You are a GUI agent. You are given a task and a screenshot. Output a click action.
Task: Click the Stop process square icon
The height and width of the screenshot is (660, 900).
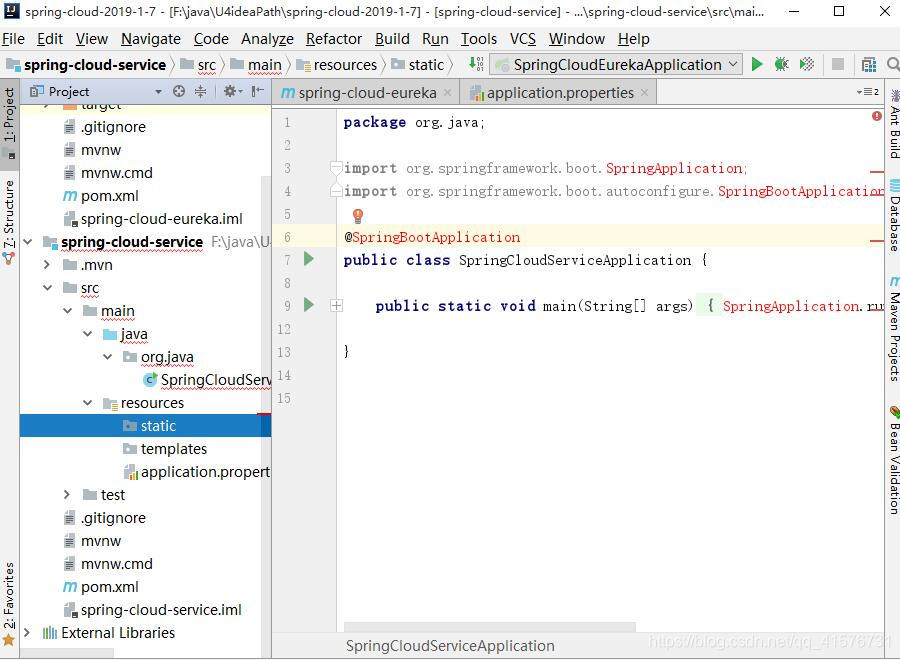click(837, 64)
